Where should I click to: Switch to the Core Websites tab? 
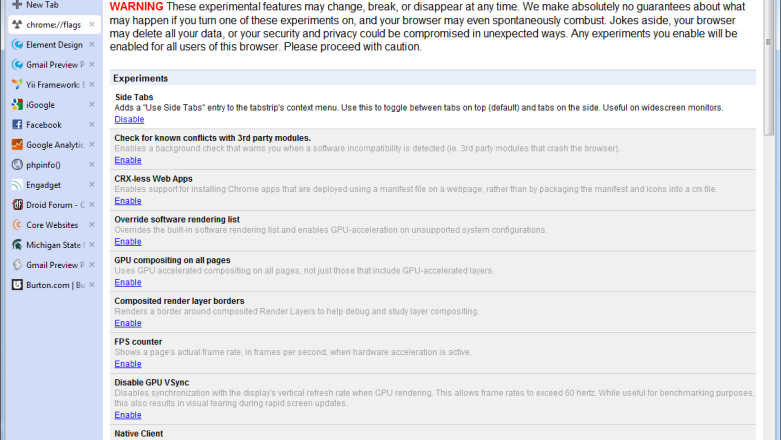pos(54,225)
